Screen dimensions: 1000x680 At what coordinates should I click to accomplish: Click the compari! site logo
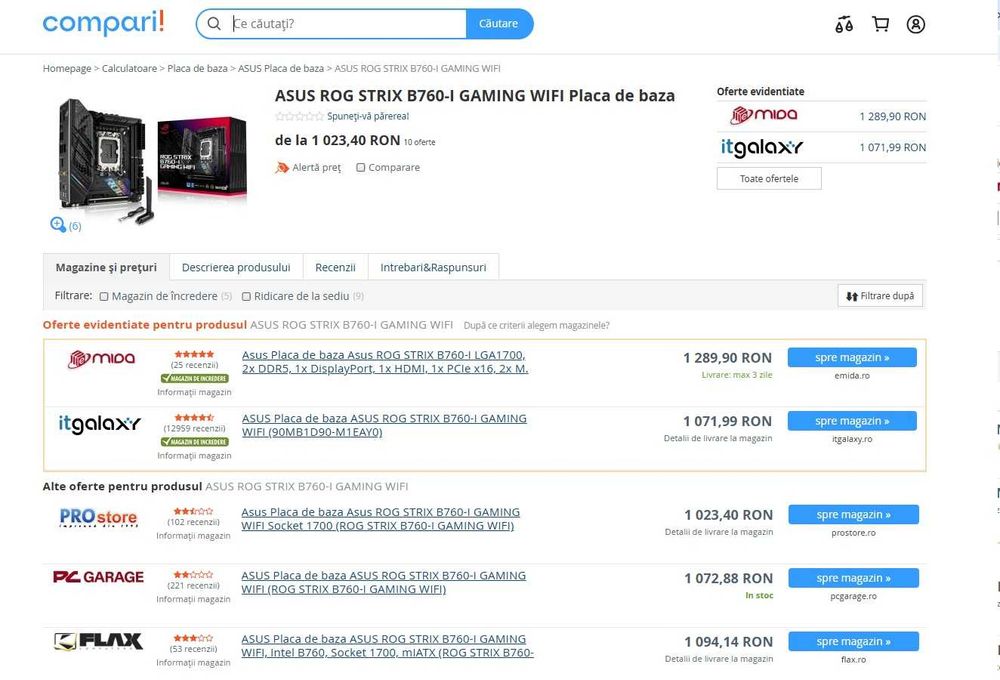pos(103,23)
